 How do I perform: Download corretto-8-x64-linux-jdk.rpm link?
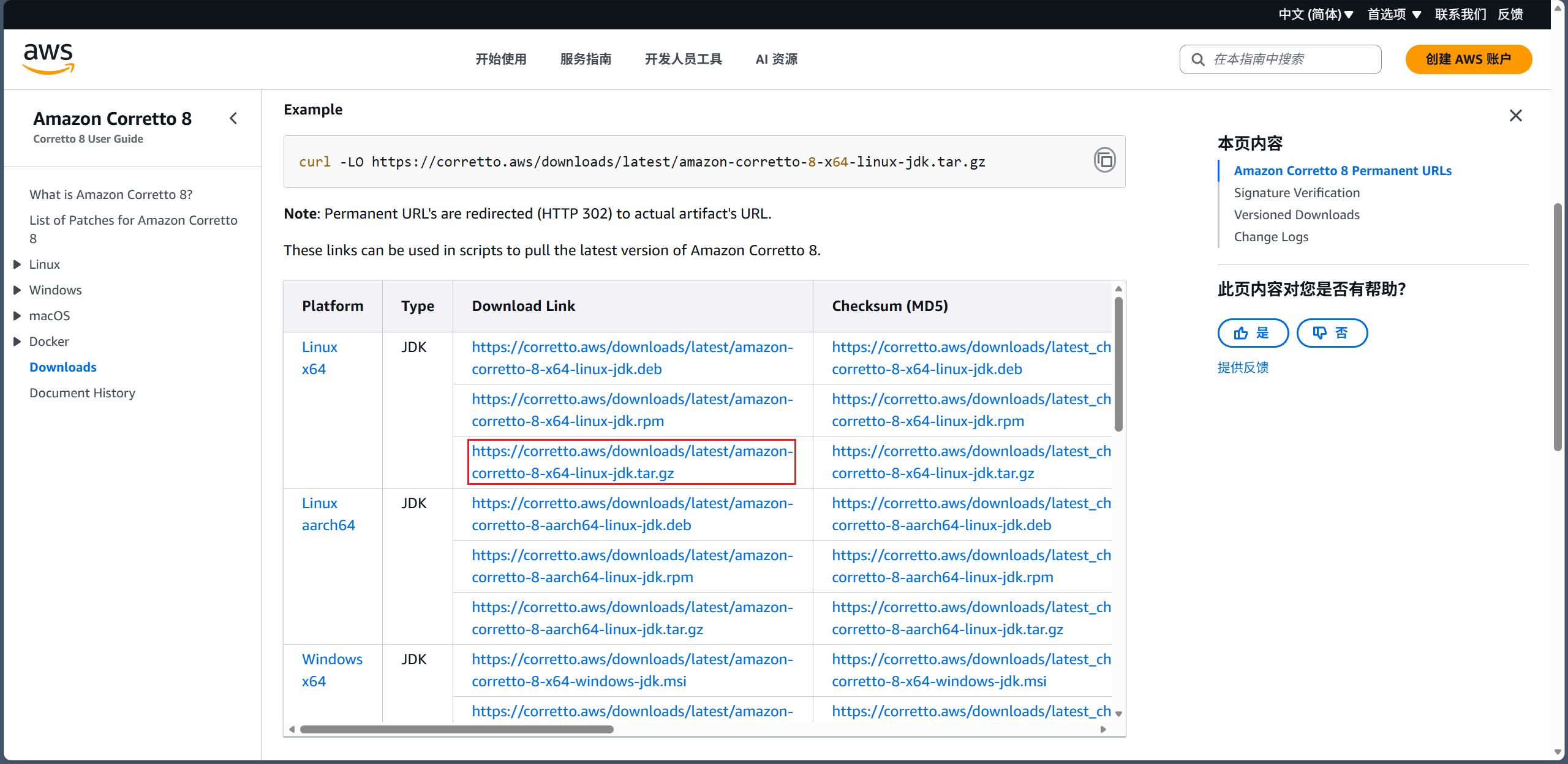[x=632, y=410]
